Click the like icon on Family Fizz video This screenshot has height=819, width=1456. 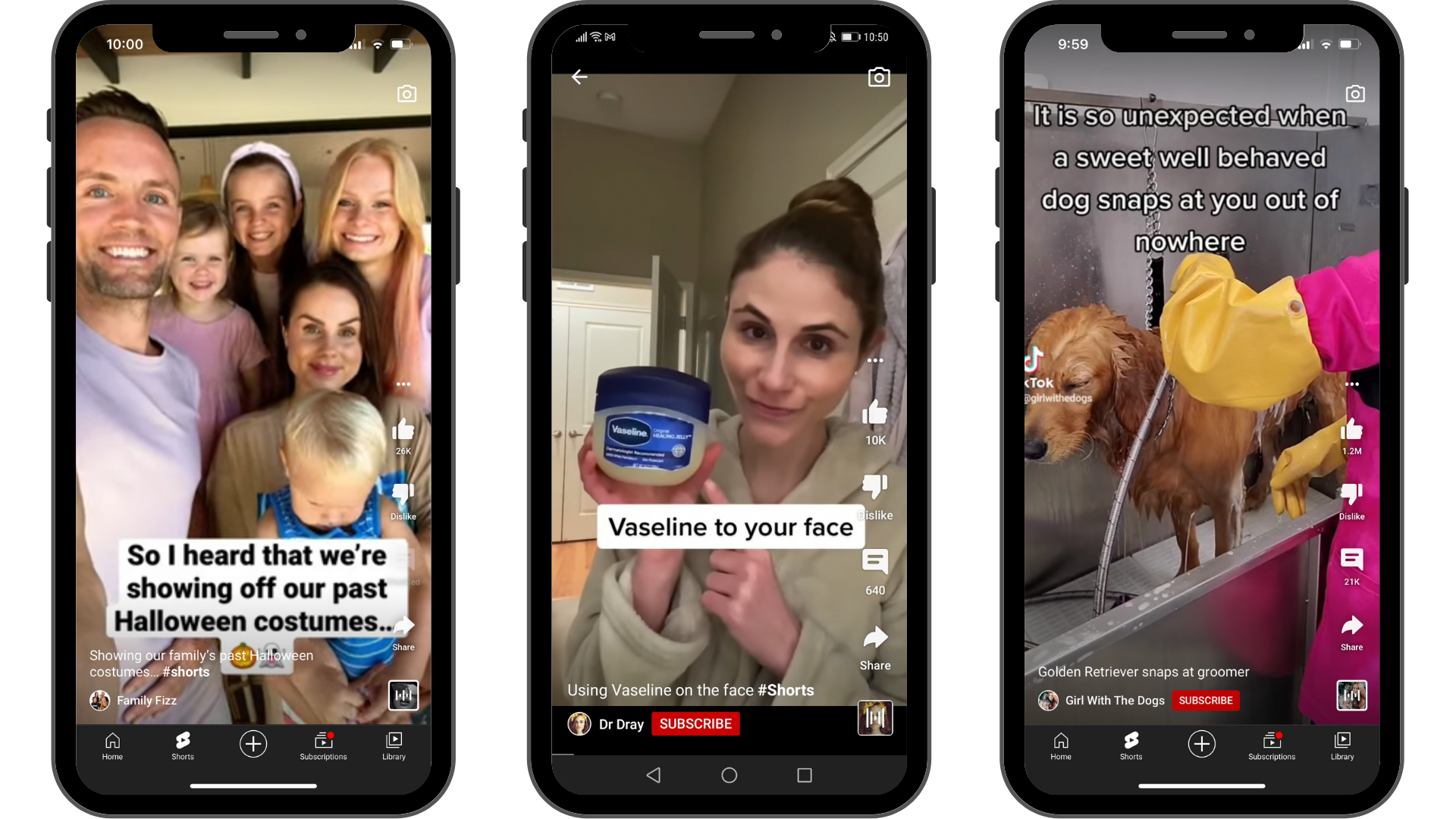tap(400, 430)
